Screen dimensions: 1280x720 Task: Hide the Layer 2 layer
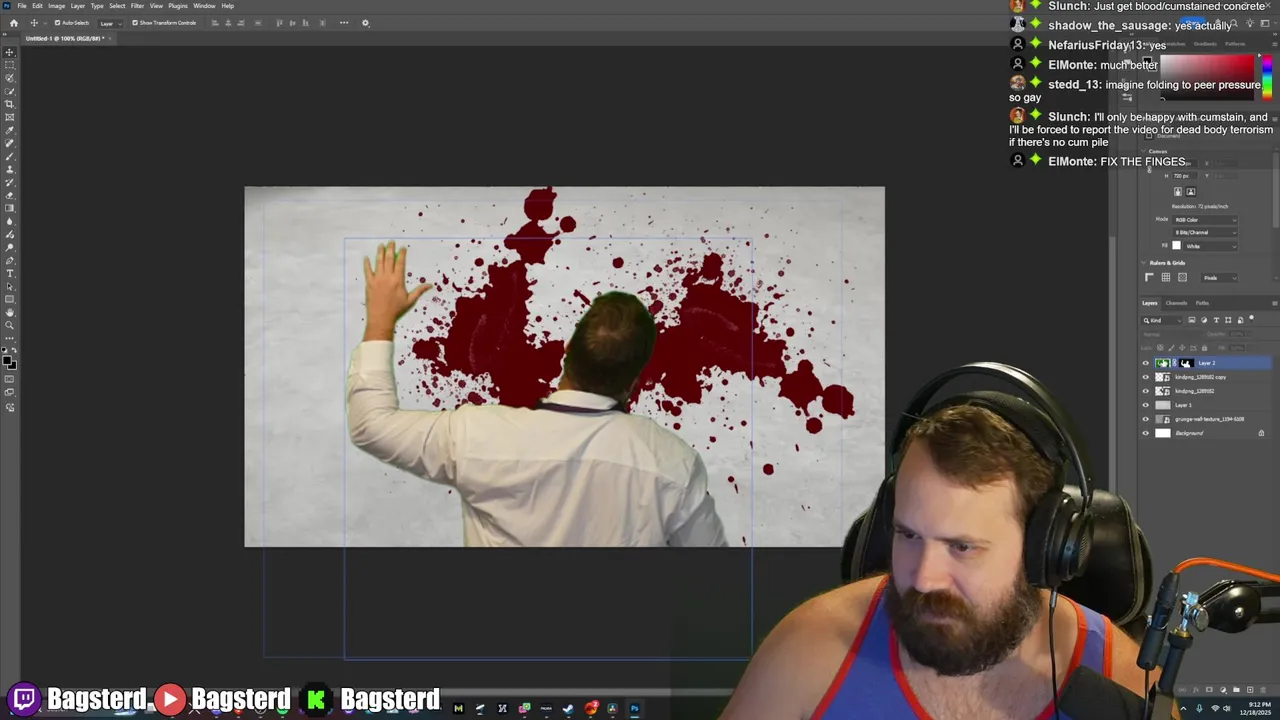tap(1146, 363)
